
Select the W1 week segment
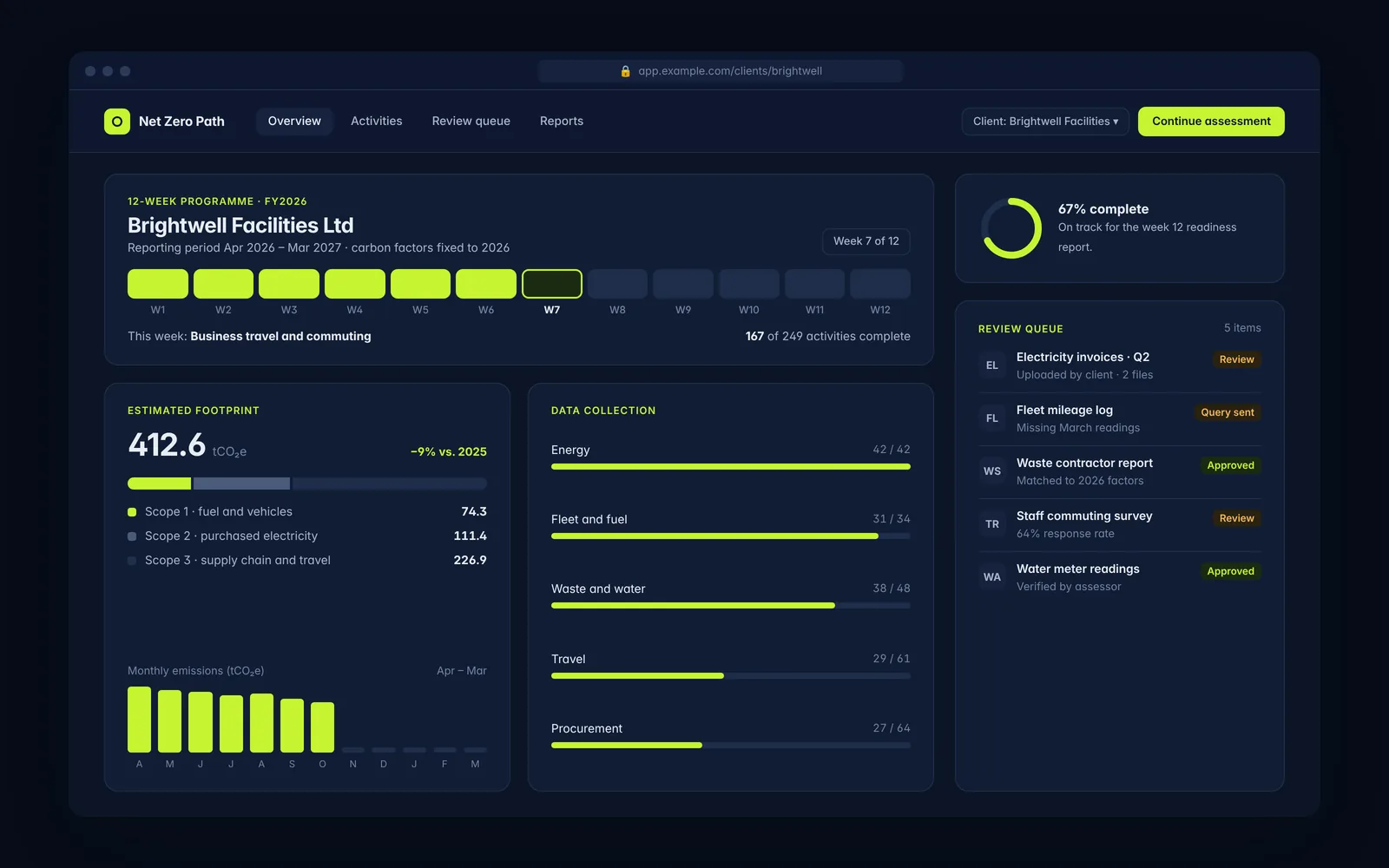pos(158,284)
